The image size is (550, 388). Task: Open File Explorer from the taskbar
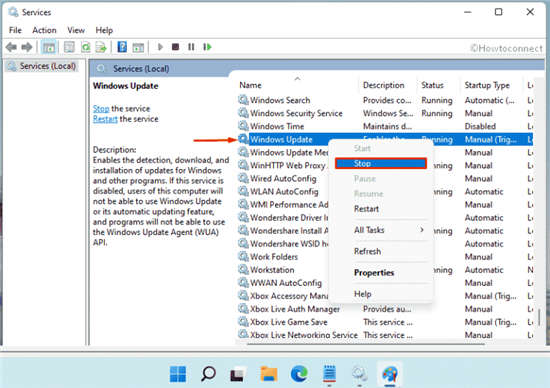269,374
